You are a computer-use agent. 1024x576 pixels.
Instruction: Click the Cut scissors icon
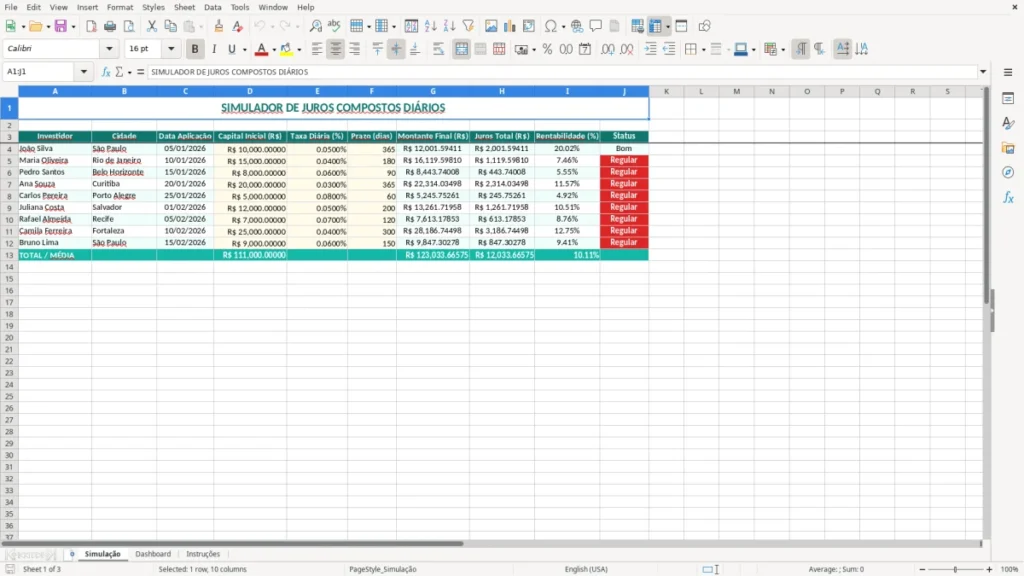point(152,26)
